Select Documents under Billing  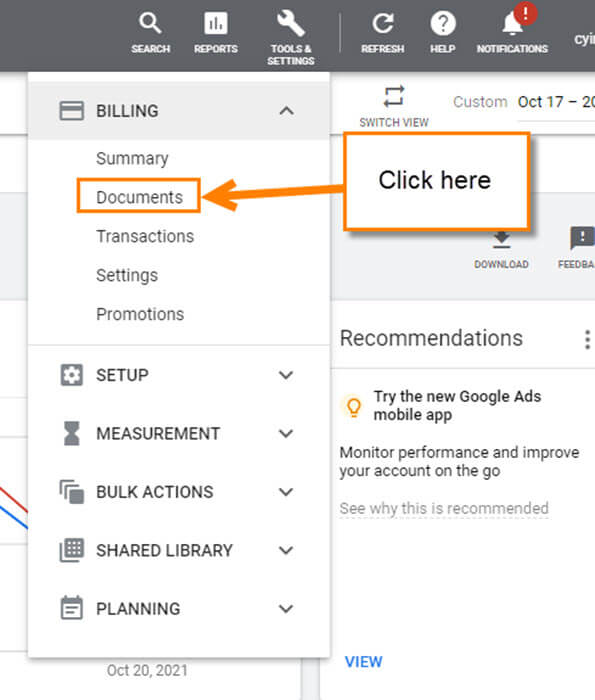click(x=139, y=197)
